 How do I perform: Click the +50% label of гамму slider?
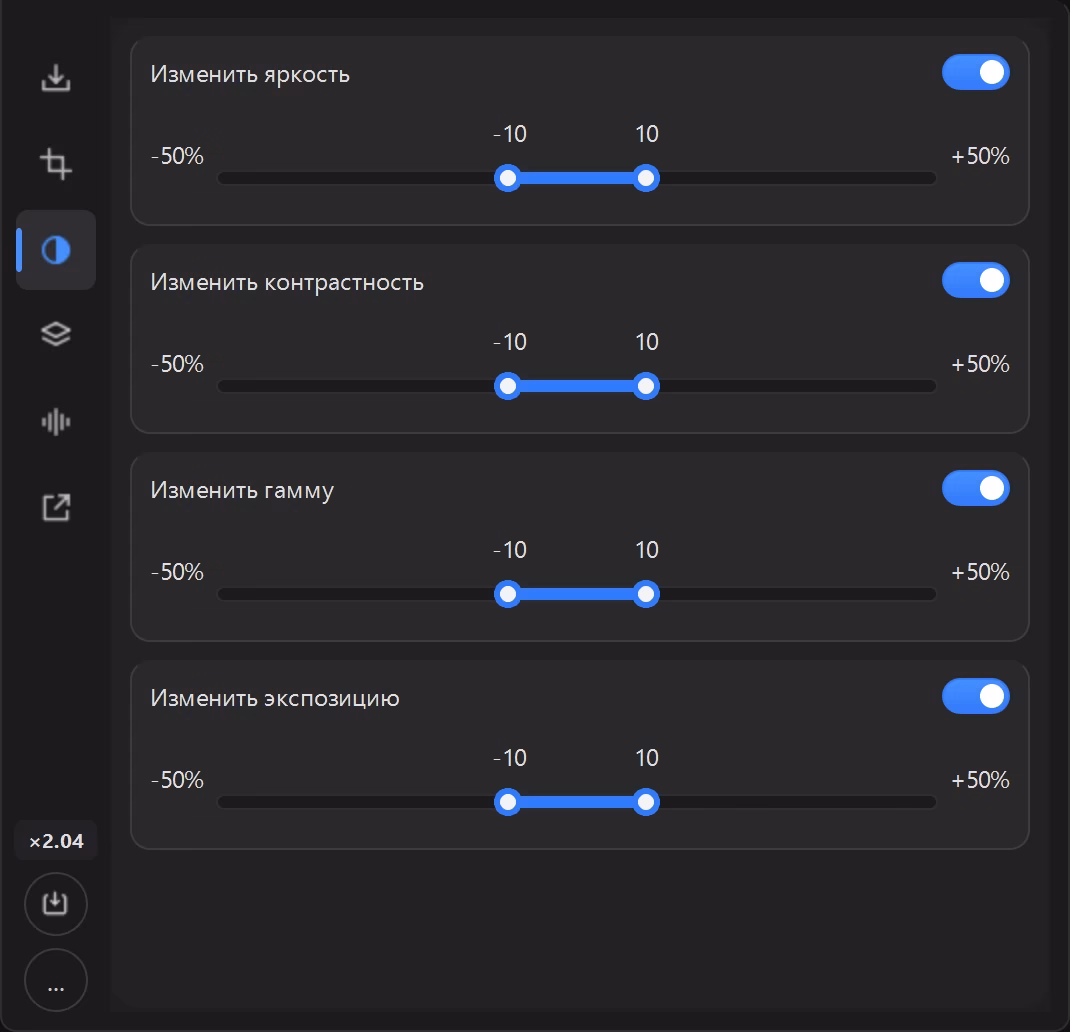pos(980,572)
